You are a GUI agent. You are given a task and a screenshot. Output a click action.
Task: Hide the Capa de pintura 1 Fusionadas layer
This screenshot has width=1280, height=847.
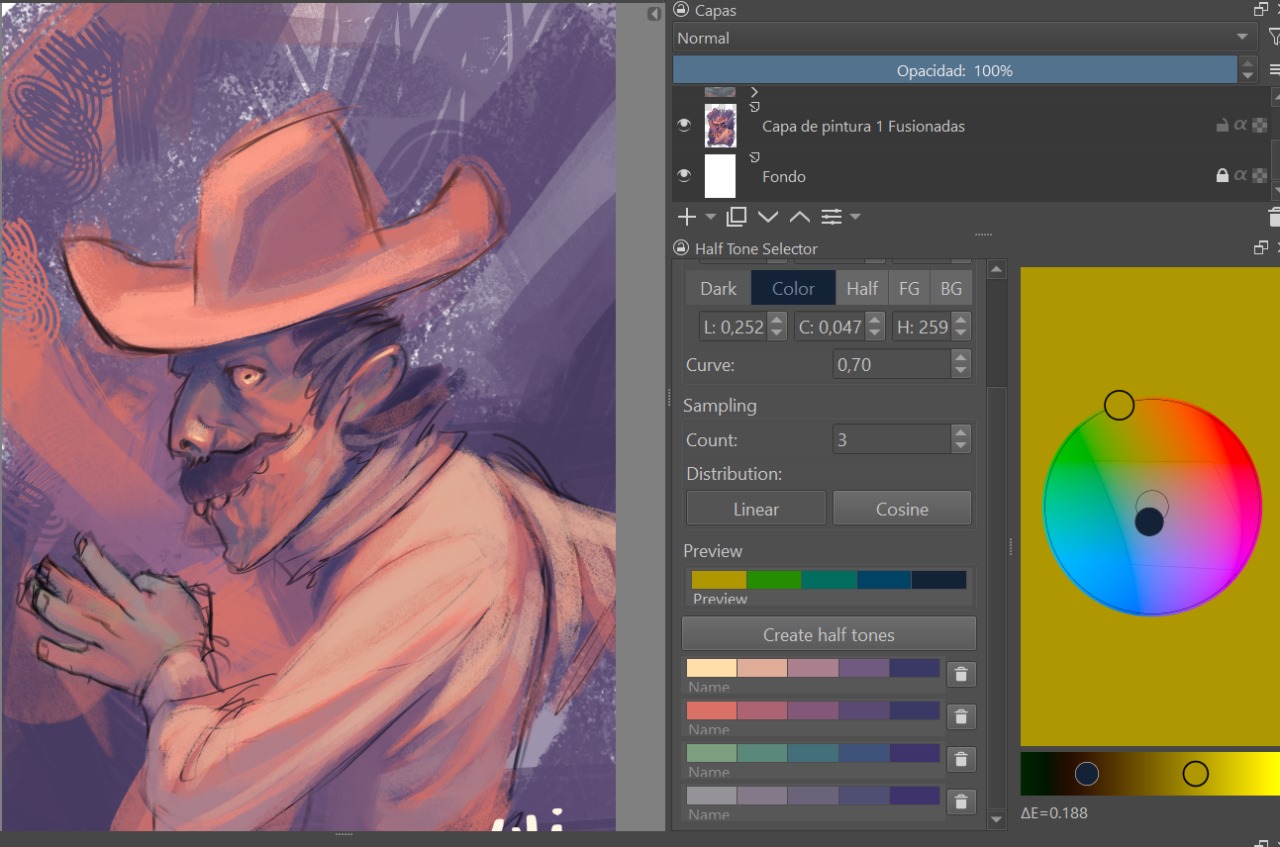(x=684, y=125)
